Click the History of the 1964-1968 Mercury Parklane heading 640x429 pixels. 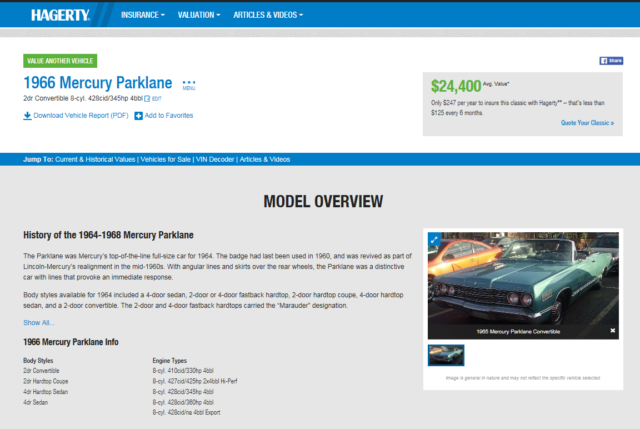[x=108, y=235]
